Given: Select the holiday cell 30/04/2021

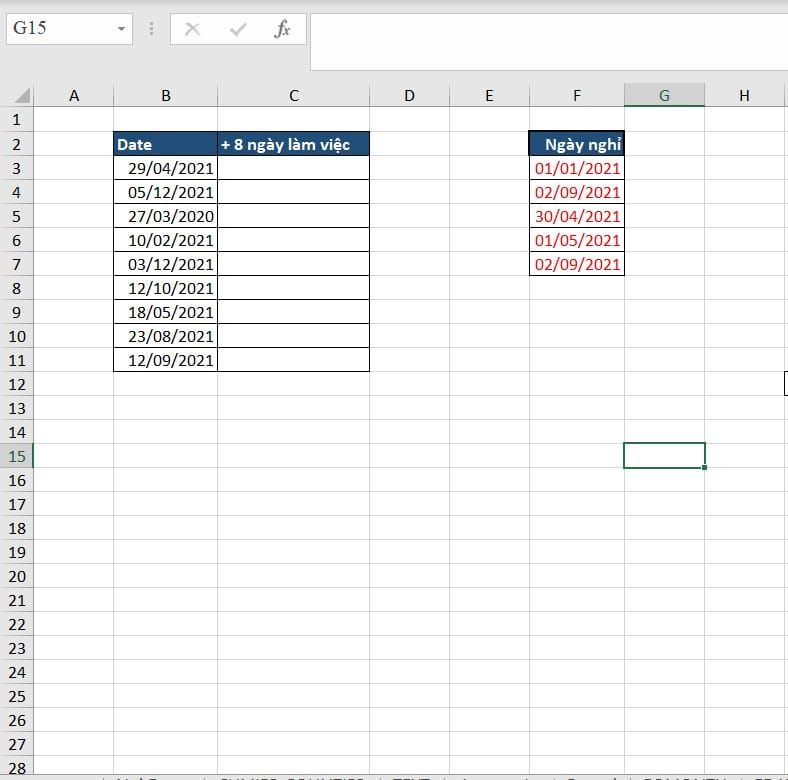Looking at the screenshot, I should [577, 216].
